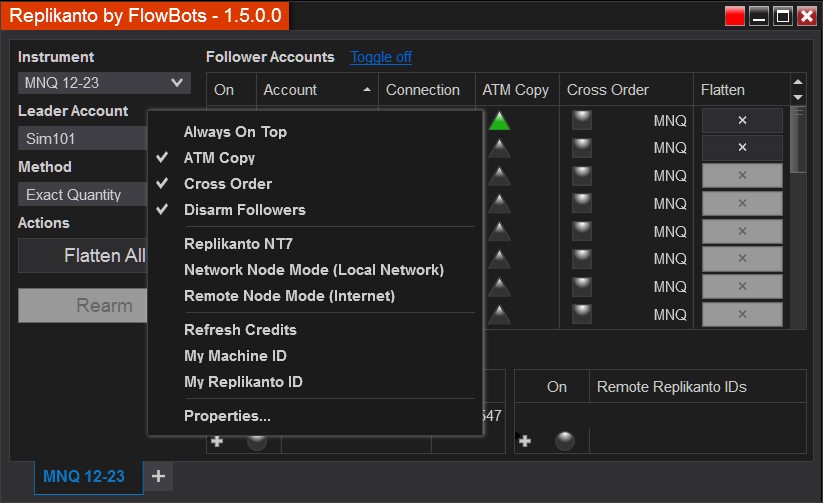
Task: Toggle Cross Order in the first follower row
Action: point(582,120)
